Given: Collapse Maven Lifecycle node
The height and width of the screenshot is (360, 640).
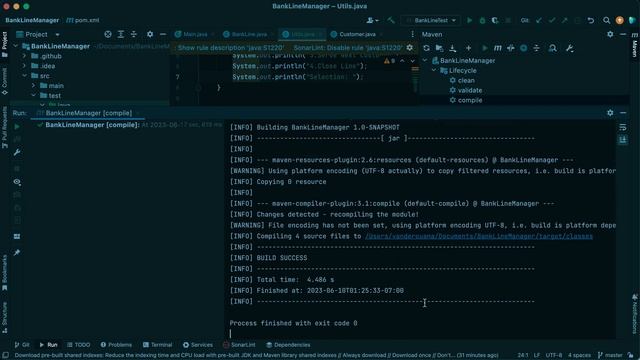Looking at the screenshot, I should [434, 71].
